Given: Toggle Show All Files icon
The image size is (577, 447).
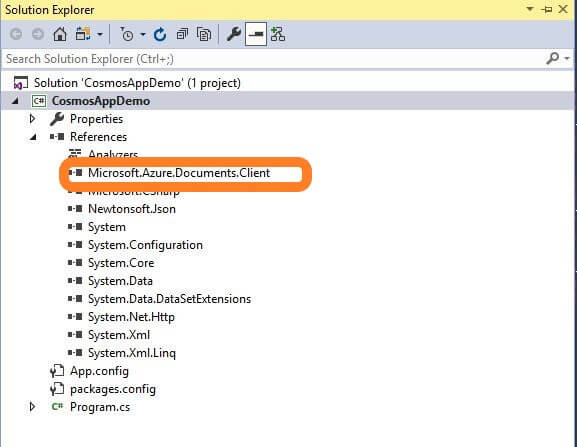Looking at the screenshot, I should [204, 35].
